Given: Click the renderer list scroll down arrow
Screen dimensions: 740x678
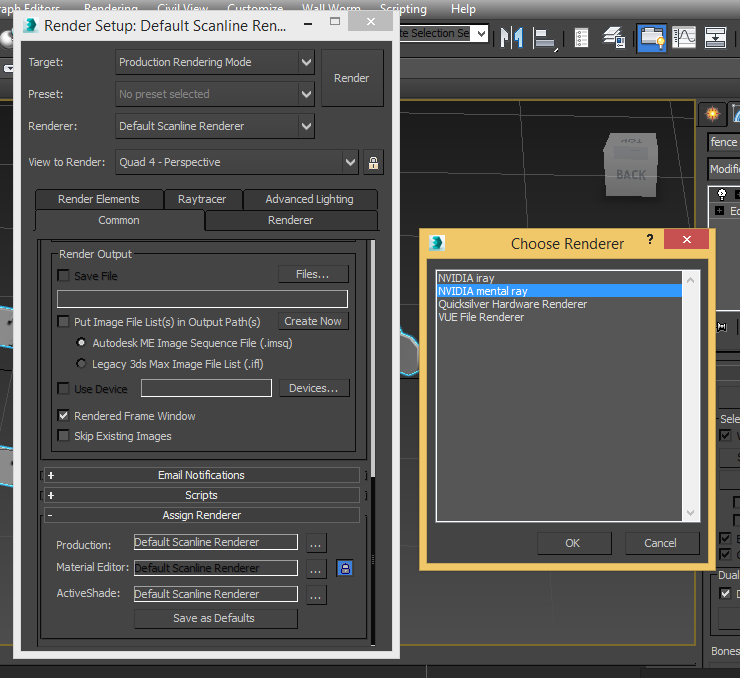Looking at the screenshot, I should click(690, 513).
